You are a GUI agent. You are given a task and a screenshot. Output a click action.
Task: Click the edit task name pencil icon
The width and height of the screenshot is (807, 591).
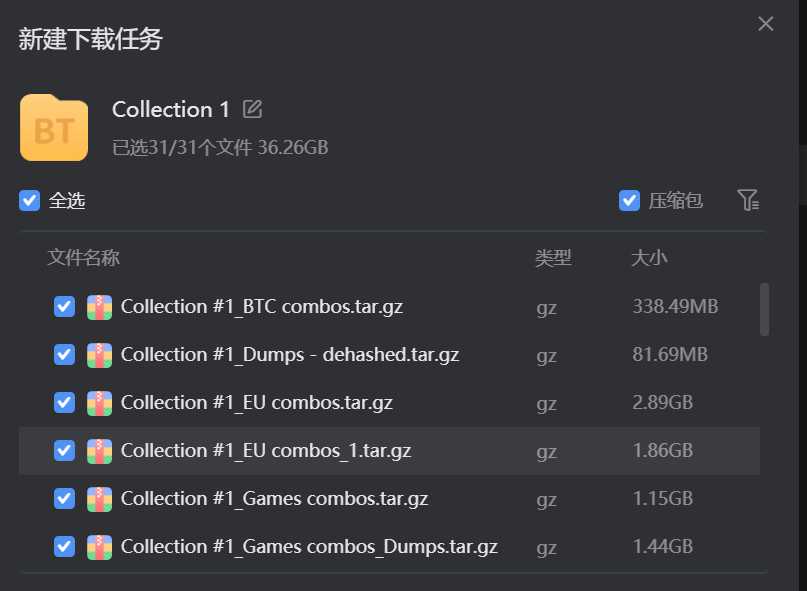252,109
